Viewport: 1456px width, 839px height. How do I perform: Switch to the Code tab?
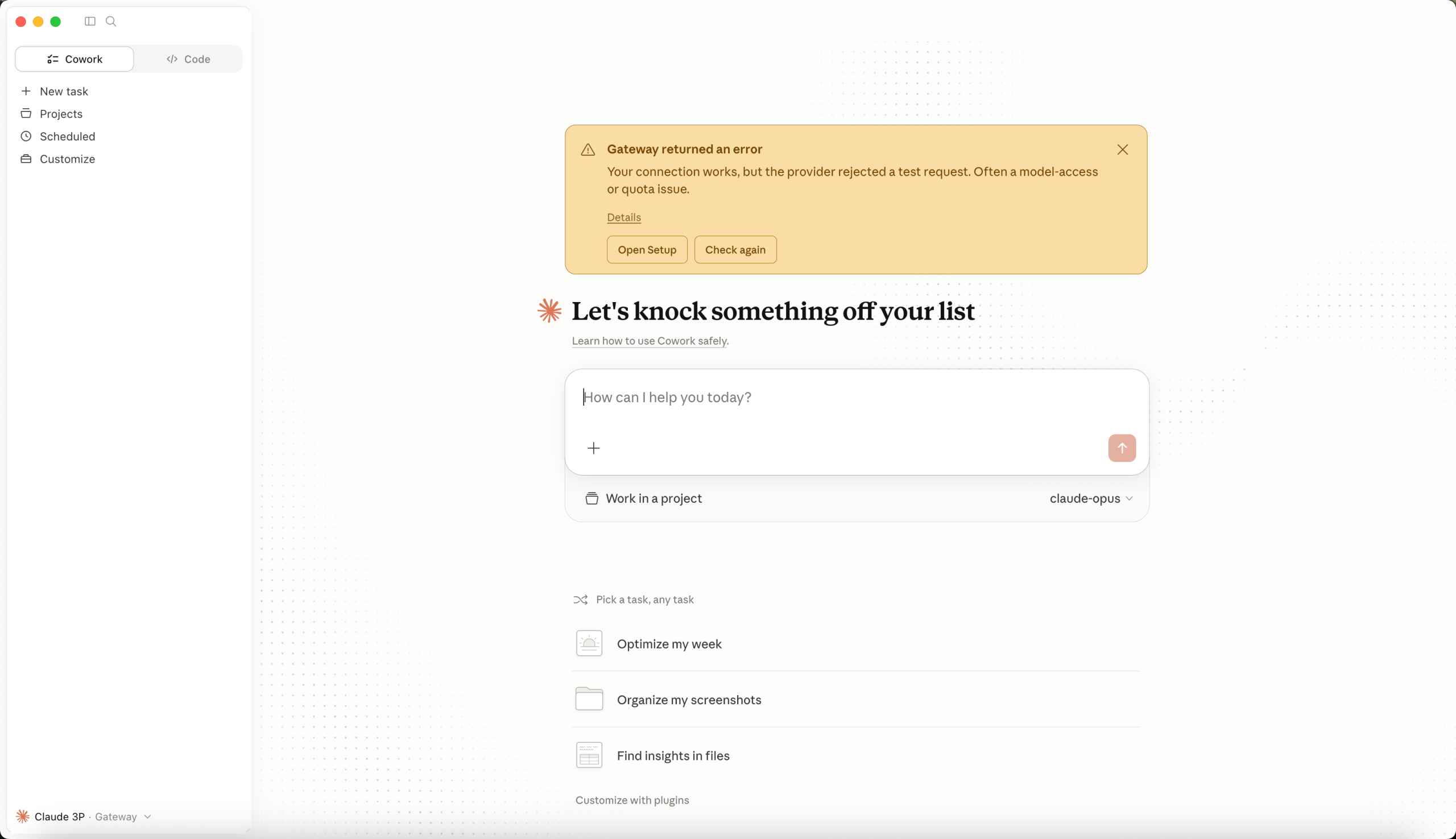[x=188, y=59]
